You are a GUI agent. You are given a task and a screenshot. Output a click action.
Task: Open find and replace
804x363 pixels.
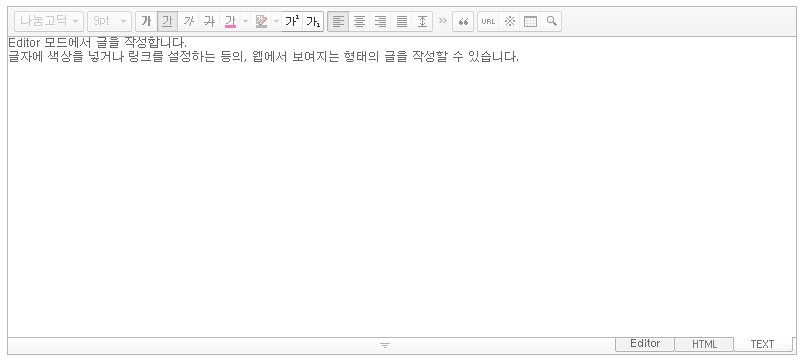tap(551, 22)
